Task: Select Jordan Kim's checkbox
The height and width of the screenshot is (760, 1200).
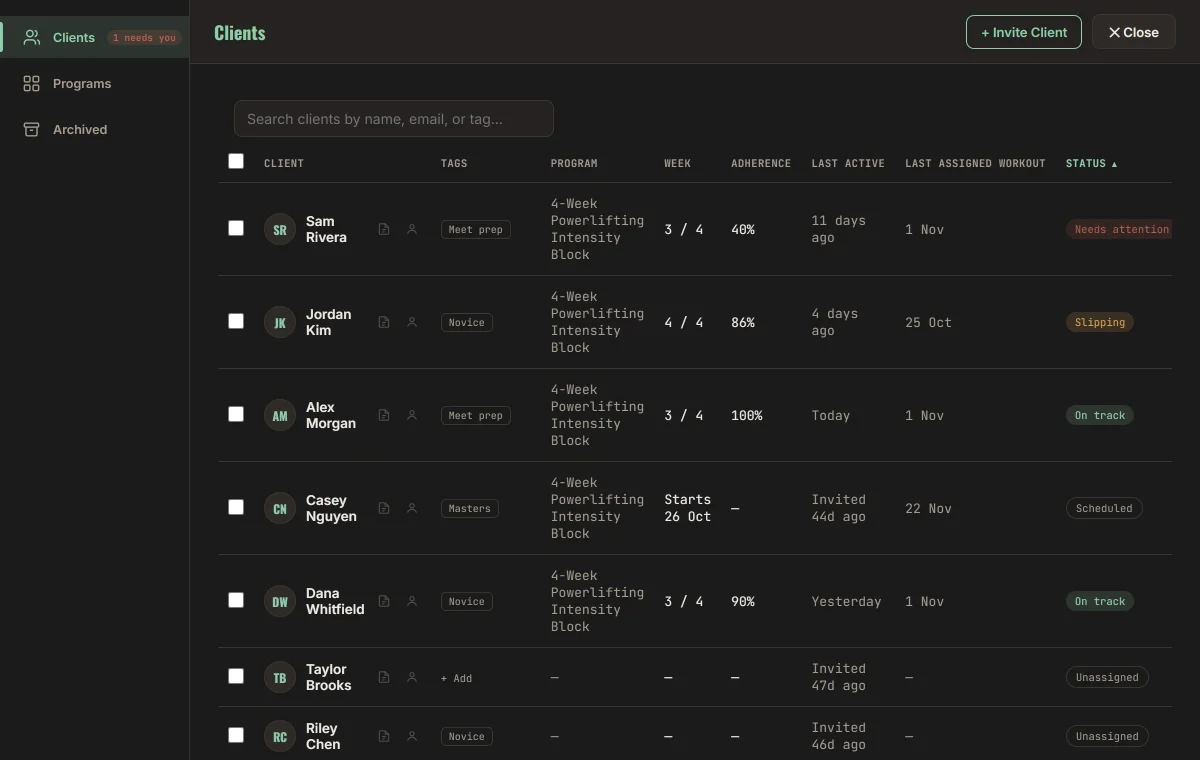Action: click(236, 321)
